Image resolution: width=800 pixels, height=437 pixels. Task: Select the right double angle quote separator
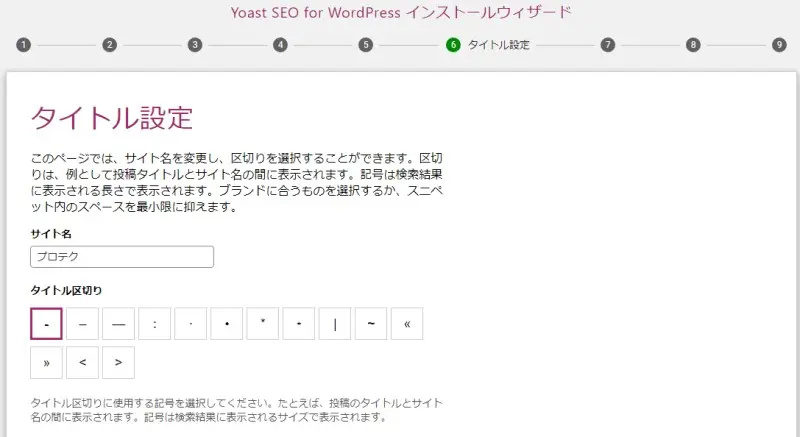pyautogui.click(x=47, y=362)
